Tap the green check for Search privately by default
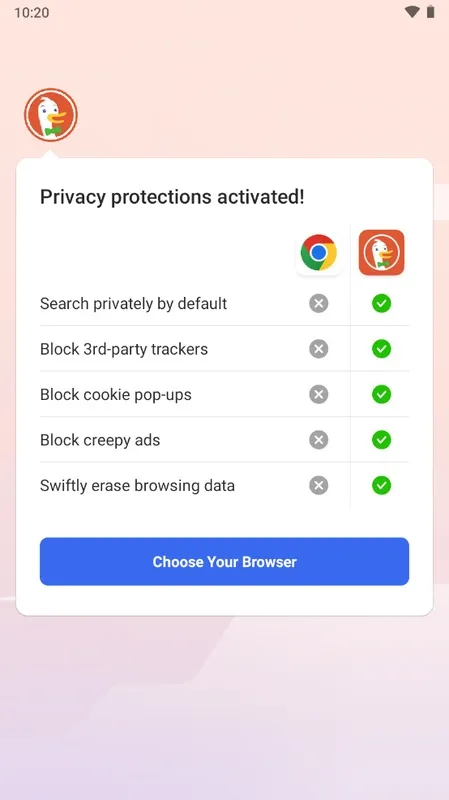Screen dimensions: 449x800 point(381,304)
